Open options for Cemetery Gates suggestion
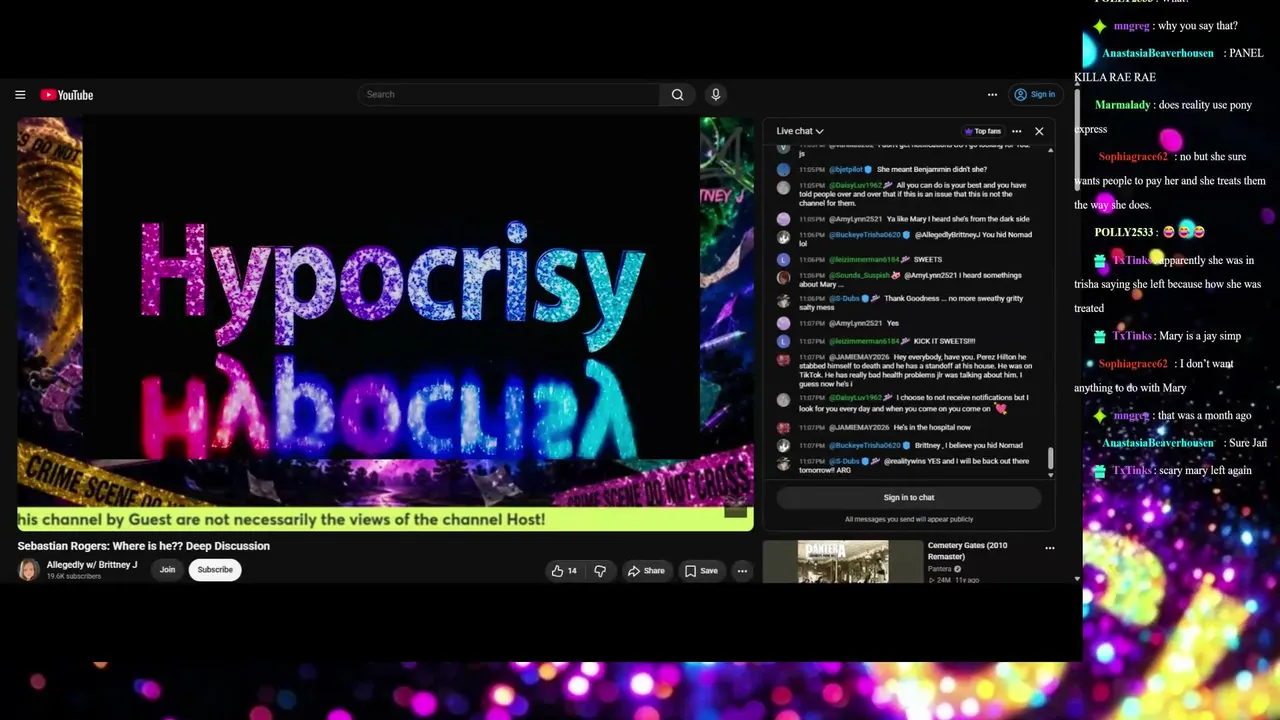The width and height of the screenshot is (1280, 720). coord(1050,548)
